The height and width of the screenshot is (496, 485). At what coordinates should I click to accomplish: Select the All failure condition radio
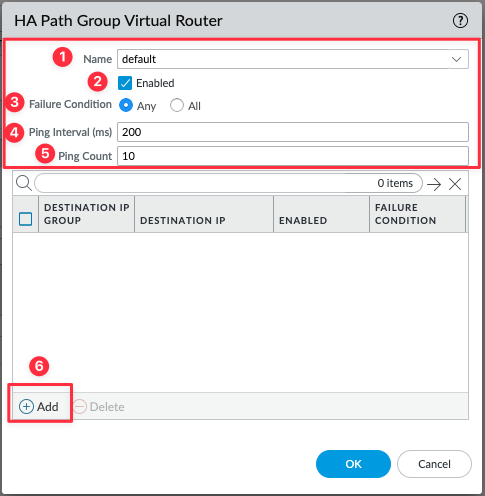point(177,105)
